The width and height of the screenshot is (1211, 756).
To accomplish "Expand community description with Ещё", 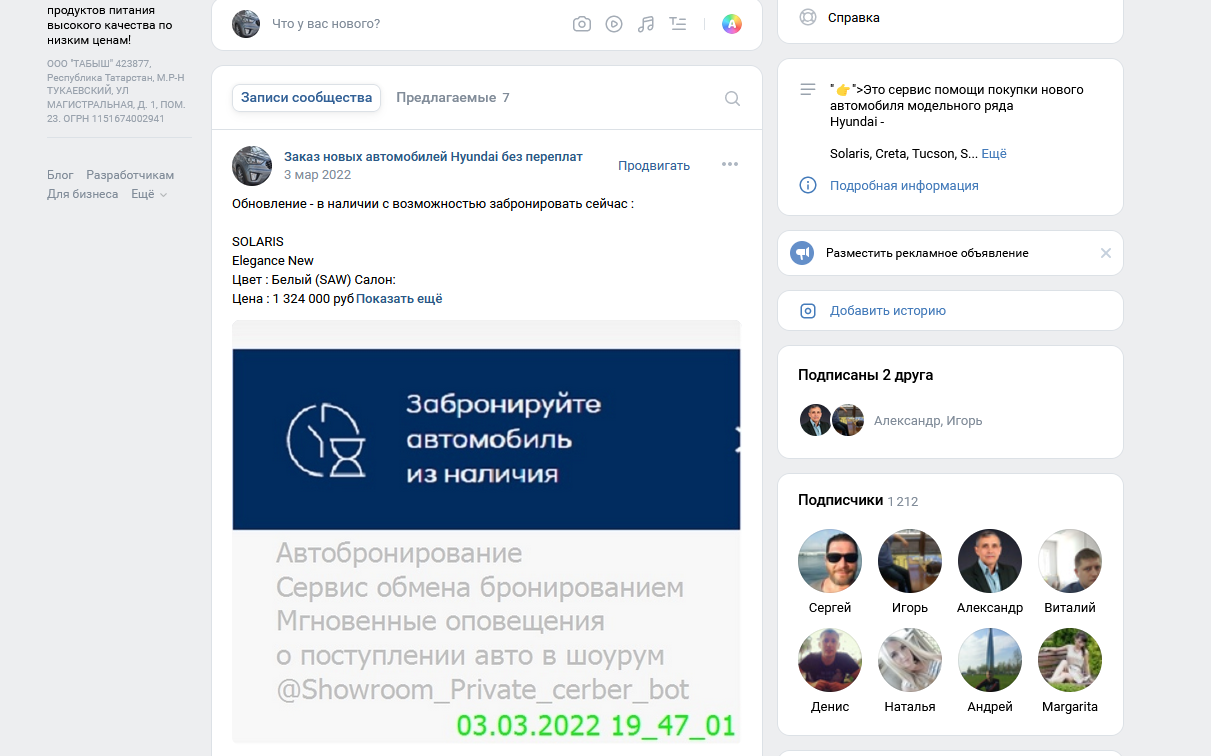I will pyautogui.click(x=994, y=154).
